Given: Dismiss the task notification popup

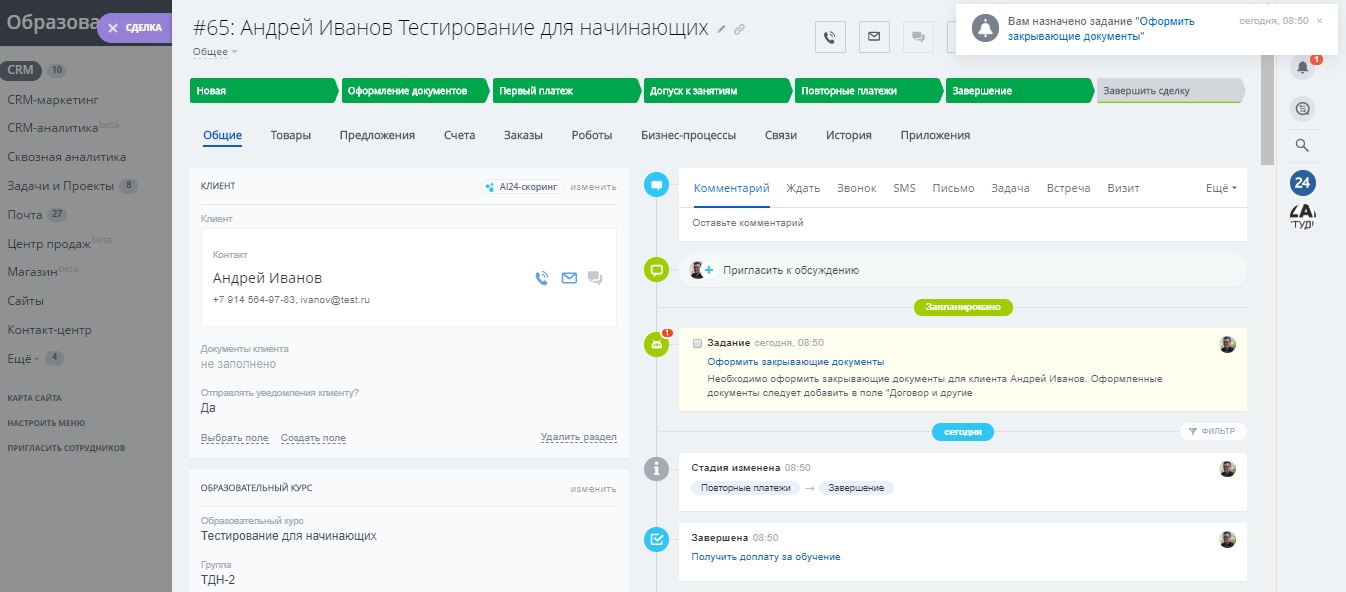Looking at the screenshot, I should (x=1319, y=20).
